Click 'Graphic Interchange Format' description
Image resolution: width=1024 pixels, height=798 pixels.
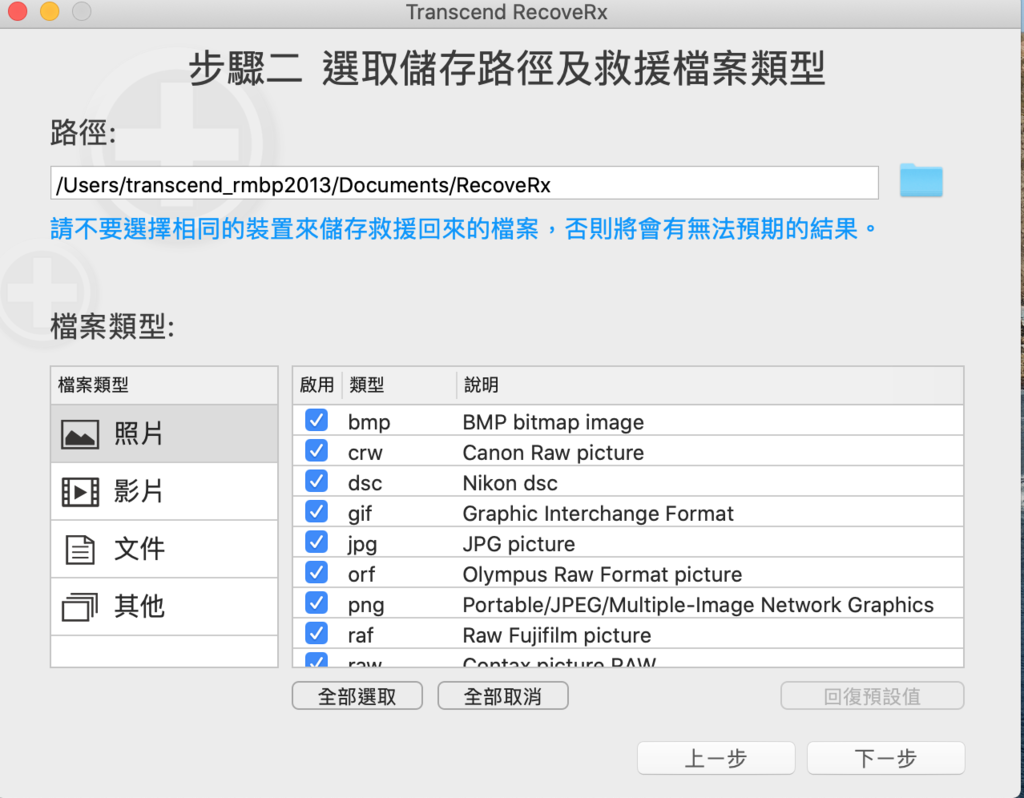tap(598, 514)
